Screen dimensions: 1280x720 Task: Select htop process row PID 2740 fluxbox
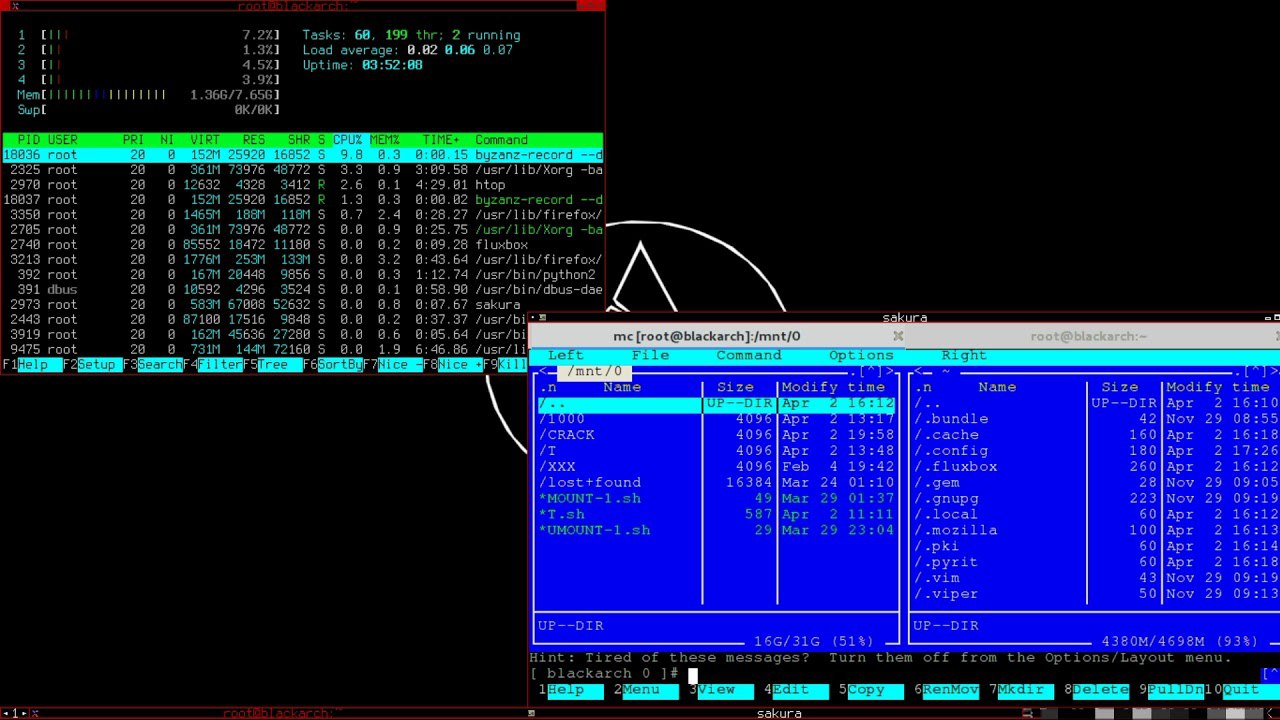point(302,245)
